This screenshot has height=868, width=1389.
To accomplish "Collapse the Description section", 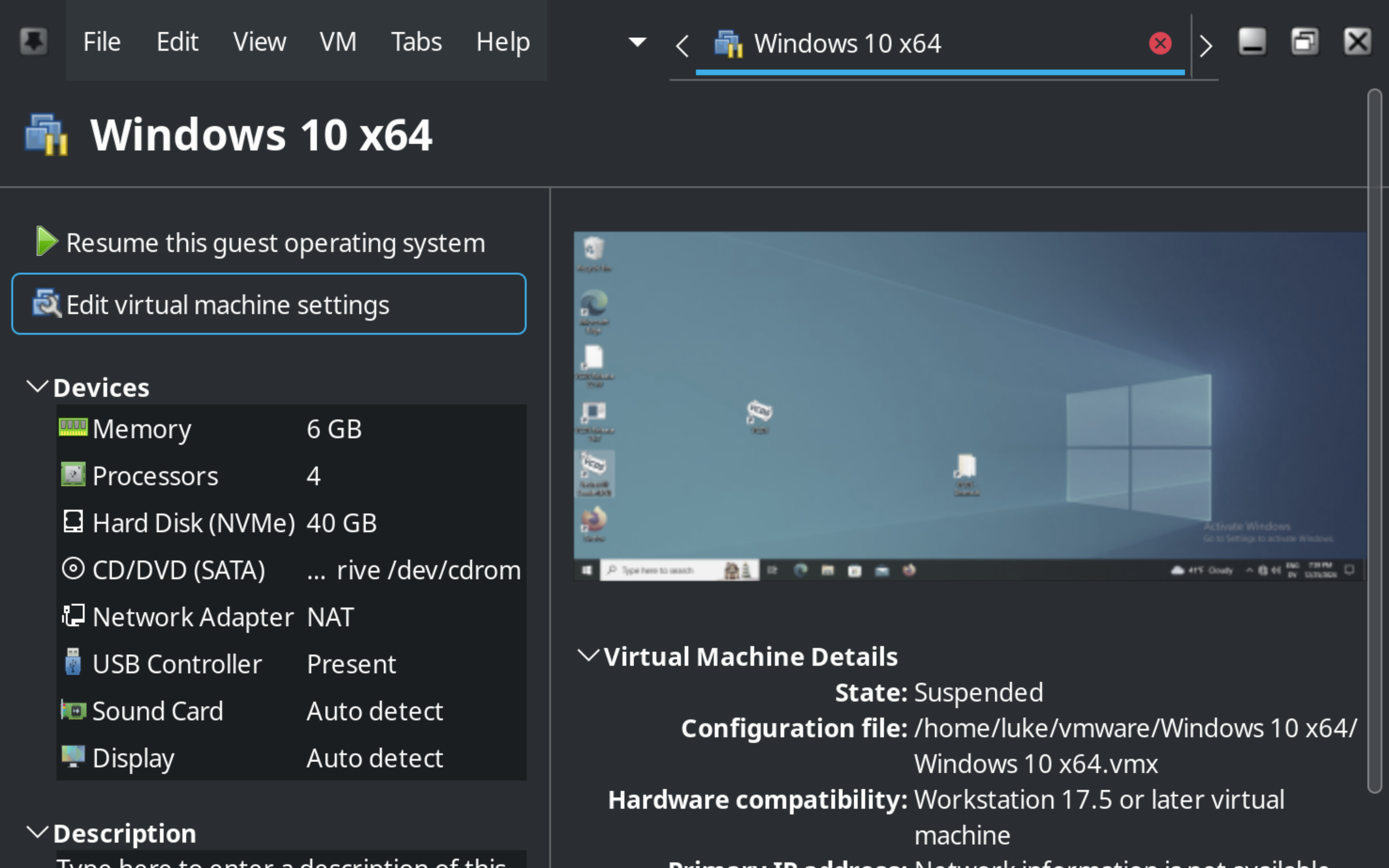I will pos(37,832).
